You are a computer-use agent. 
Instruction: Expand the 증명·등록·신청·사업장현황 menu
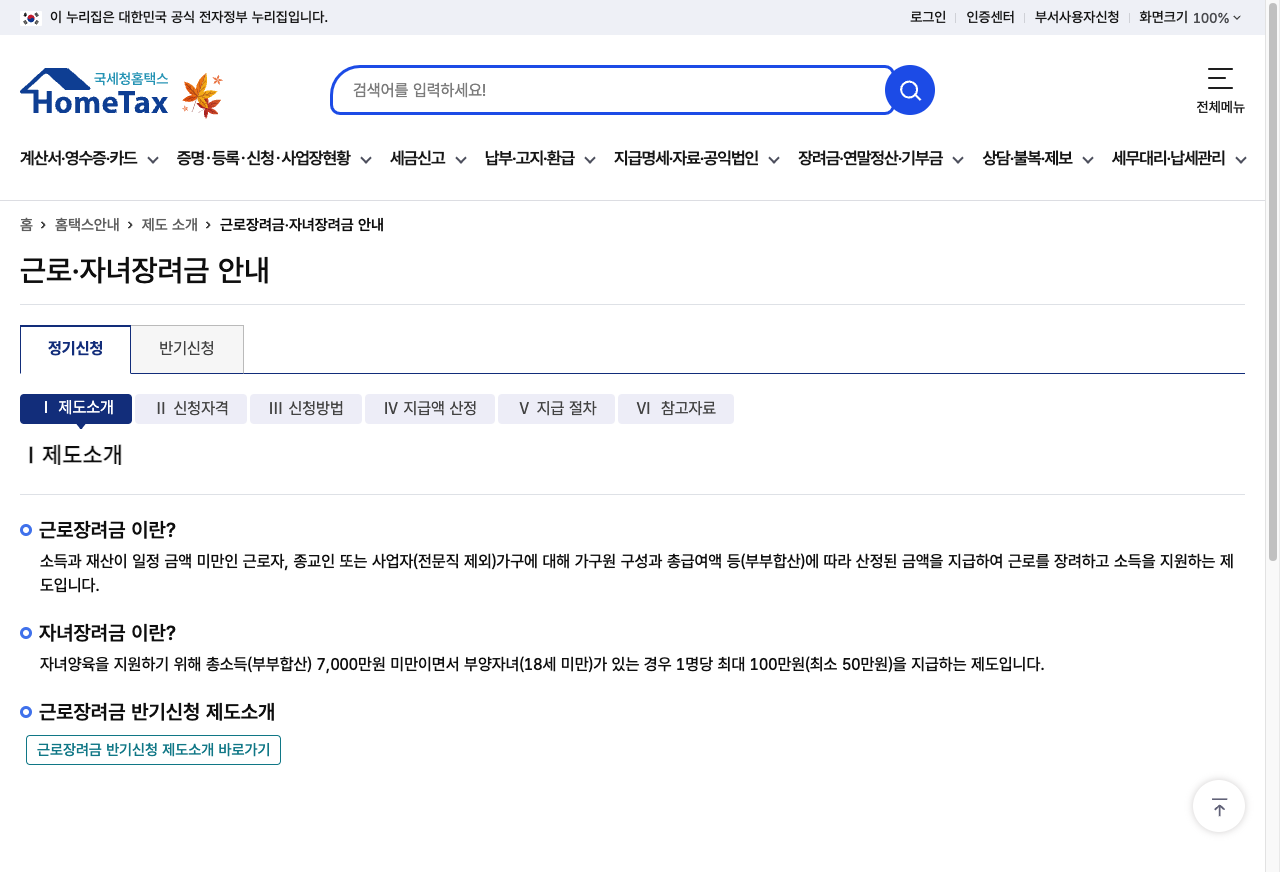274,158
